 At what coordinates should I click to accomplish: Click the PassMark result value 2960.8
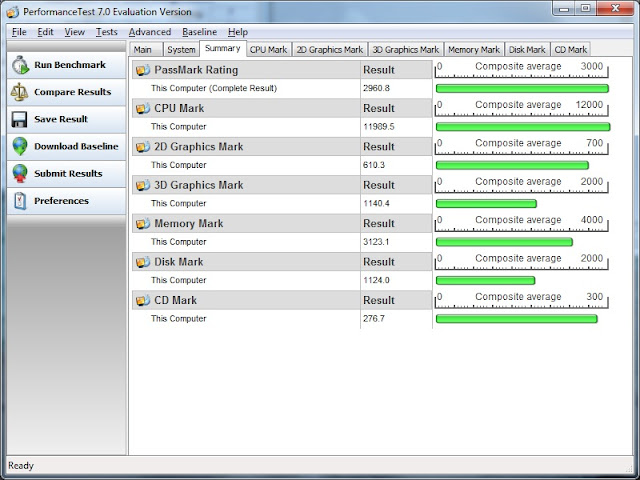click(x=376, y=89)
